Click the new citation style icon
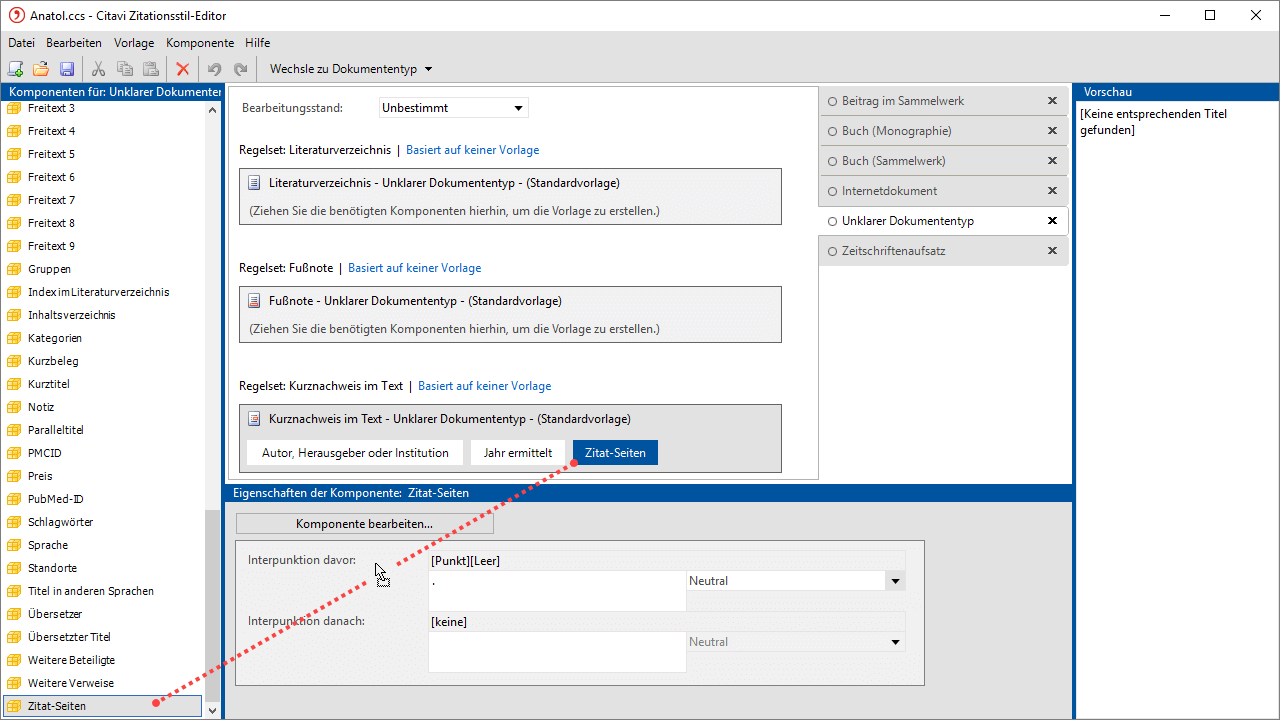Screen dimensions: 1280x720 (16, 69)
